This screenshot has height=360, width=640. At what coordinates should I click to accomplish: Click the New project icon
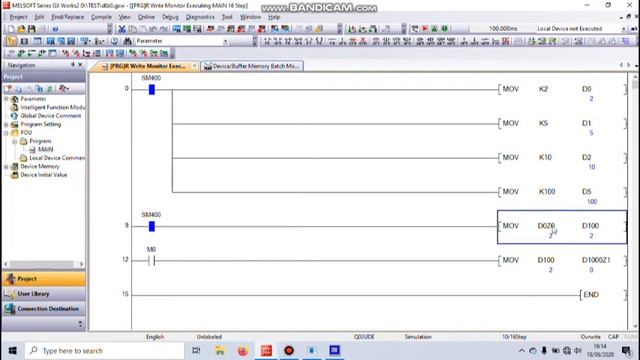pos(11,29)
